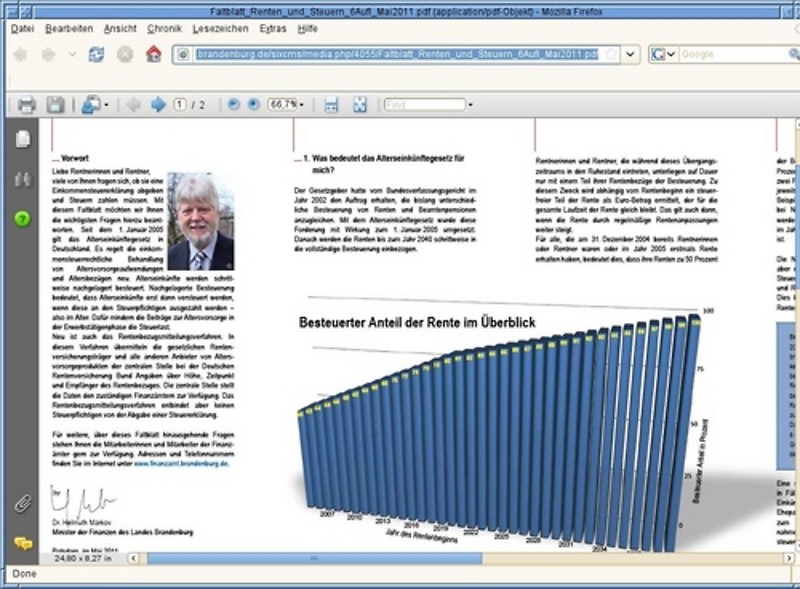Image resolution: width=800 pixels, height=589 pixels.
Task: Toggle scrolling mode page width icon
Action: (331, 105)
